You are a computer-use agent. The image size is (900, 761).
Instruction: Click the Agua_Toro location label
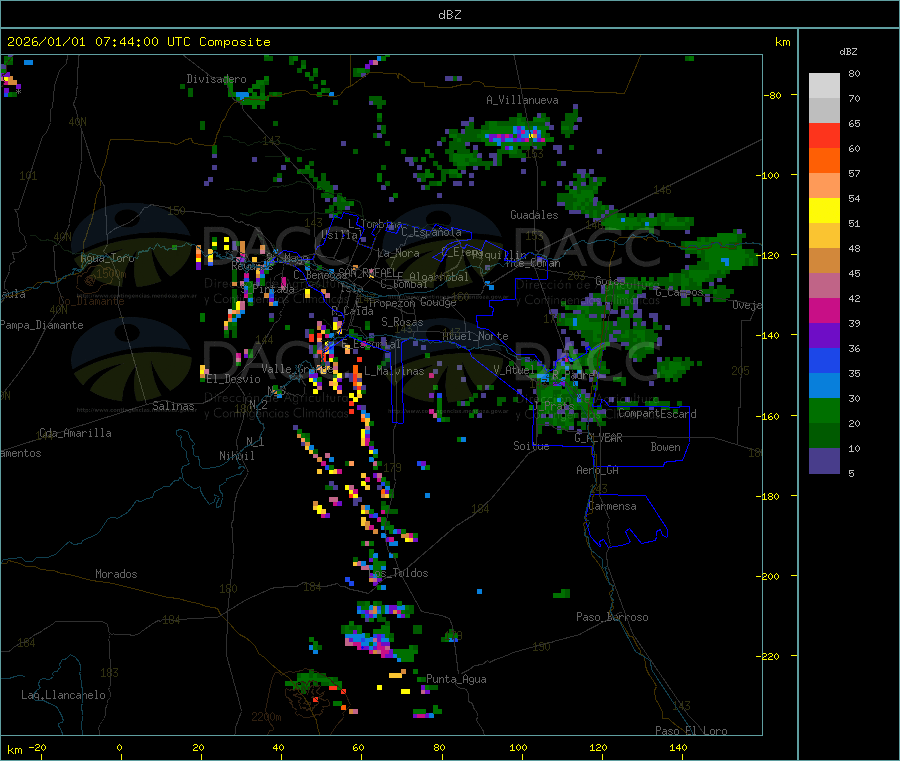tap(107, 258)
